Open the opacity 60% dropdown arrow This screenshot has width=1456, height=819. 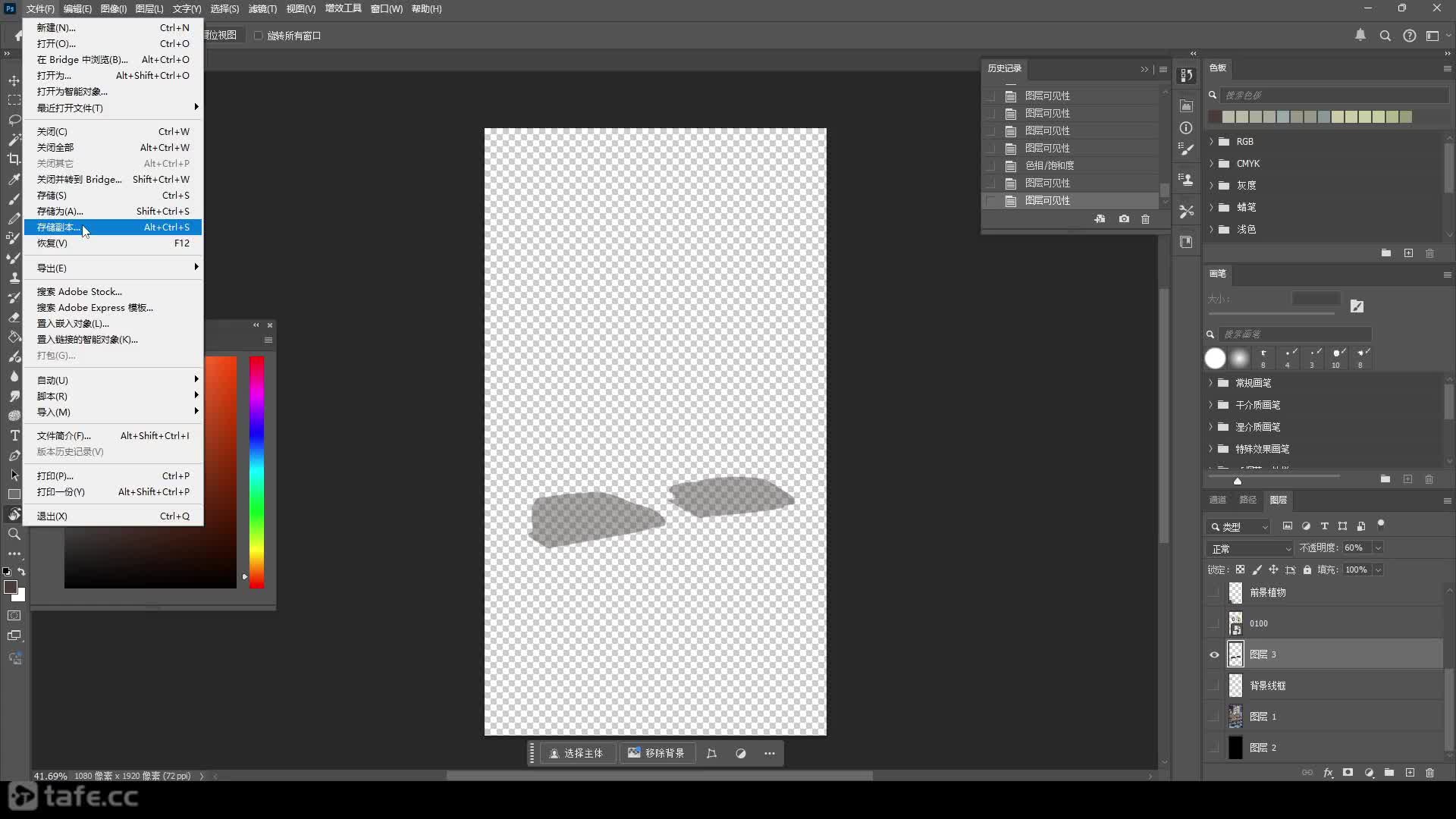point(1378,548)
